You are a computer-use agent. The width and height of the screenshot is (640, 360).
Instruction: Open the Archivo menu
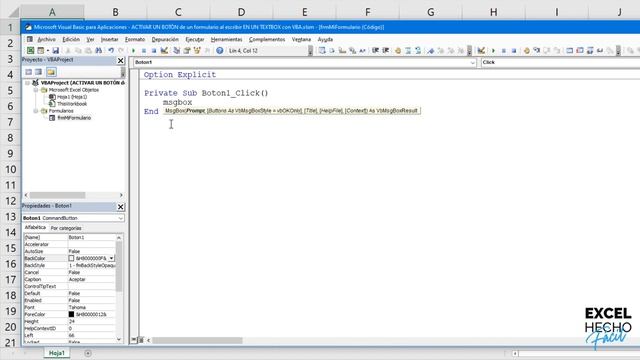46,40
